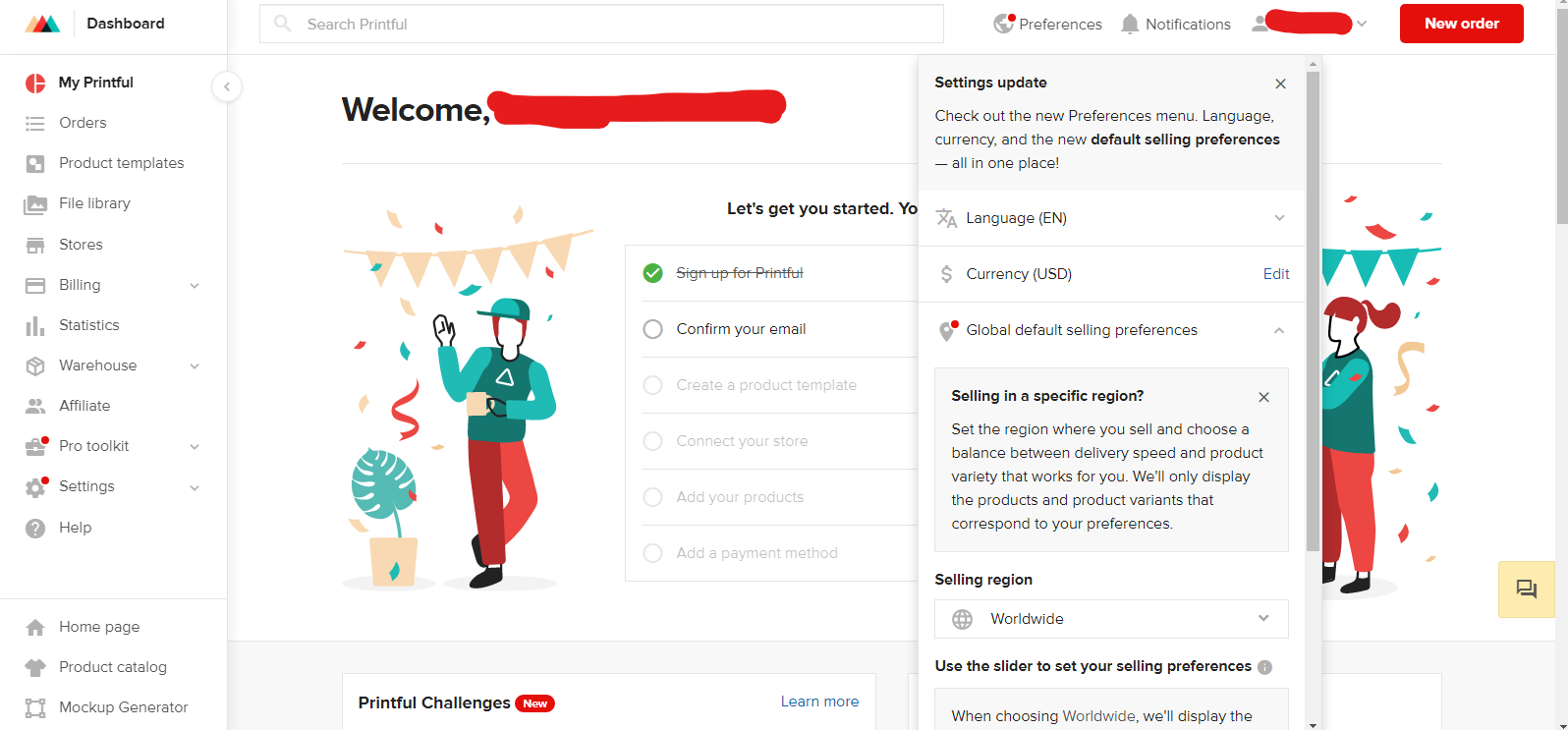Click the language translate icon

(946, 218)
